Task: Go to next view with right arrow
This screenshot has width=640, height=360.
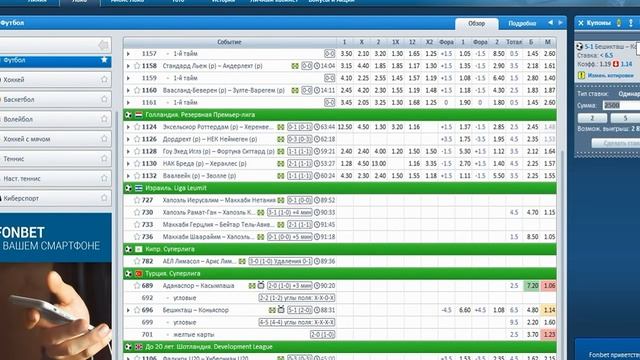Action: pyautogui.click(x=560, y=23)
